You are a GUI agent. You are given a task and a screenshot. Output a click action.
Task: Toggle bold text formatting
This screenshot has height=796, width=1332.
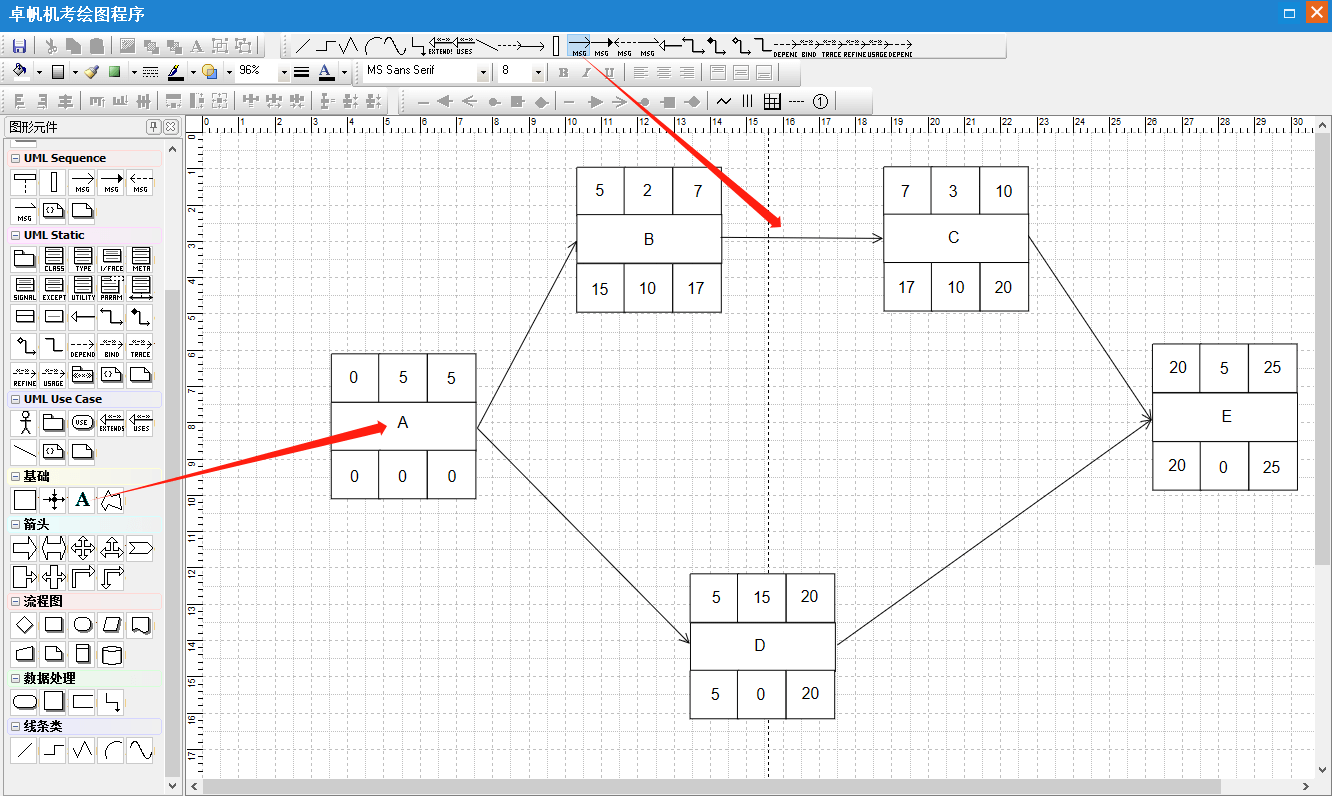point(563,72)
